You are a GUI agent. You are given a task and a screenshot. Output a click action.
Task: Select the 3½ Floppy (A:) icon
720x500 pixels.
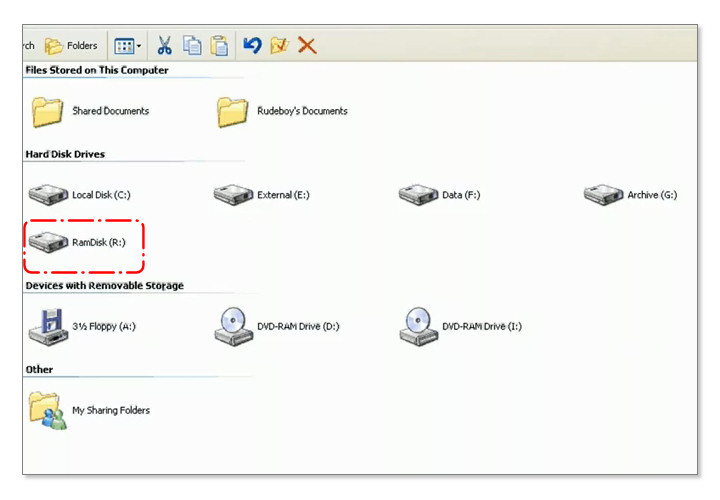(x=48, y=326)
